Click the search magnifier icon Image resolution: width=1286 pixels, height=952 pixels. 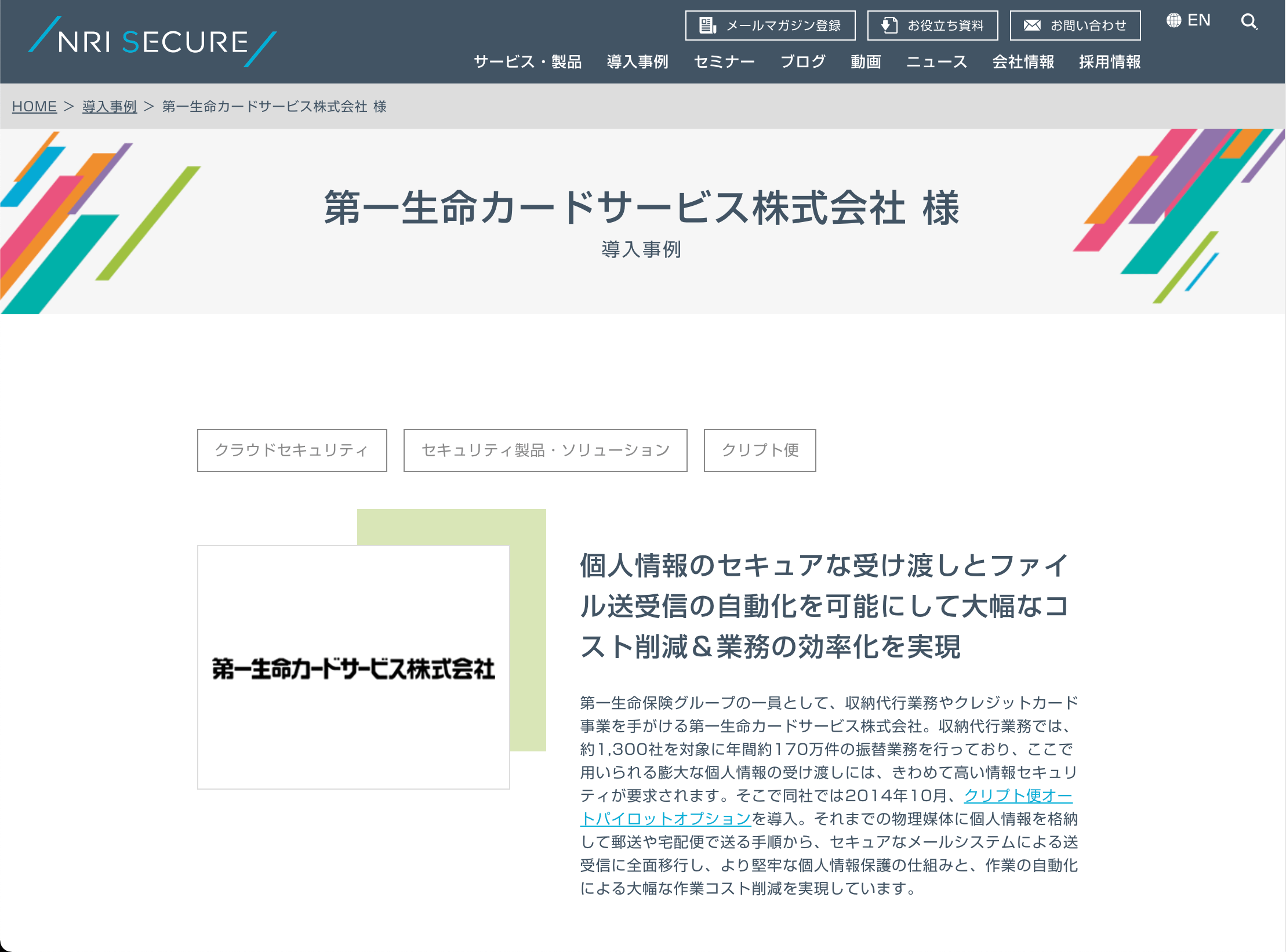coord(1249,22)
